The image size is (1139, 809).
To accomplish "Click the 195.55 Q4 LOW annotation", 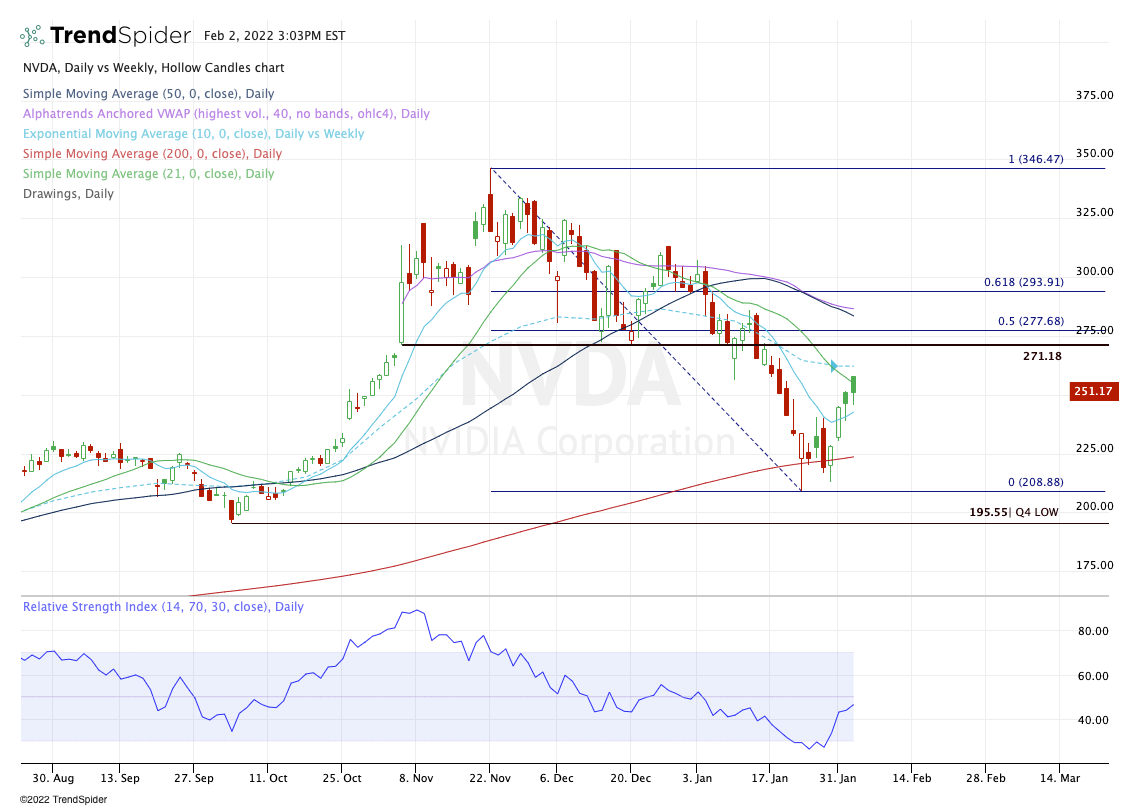I will pos(1013,512).
